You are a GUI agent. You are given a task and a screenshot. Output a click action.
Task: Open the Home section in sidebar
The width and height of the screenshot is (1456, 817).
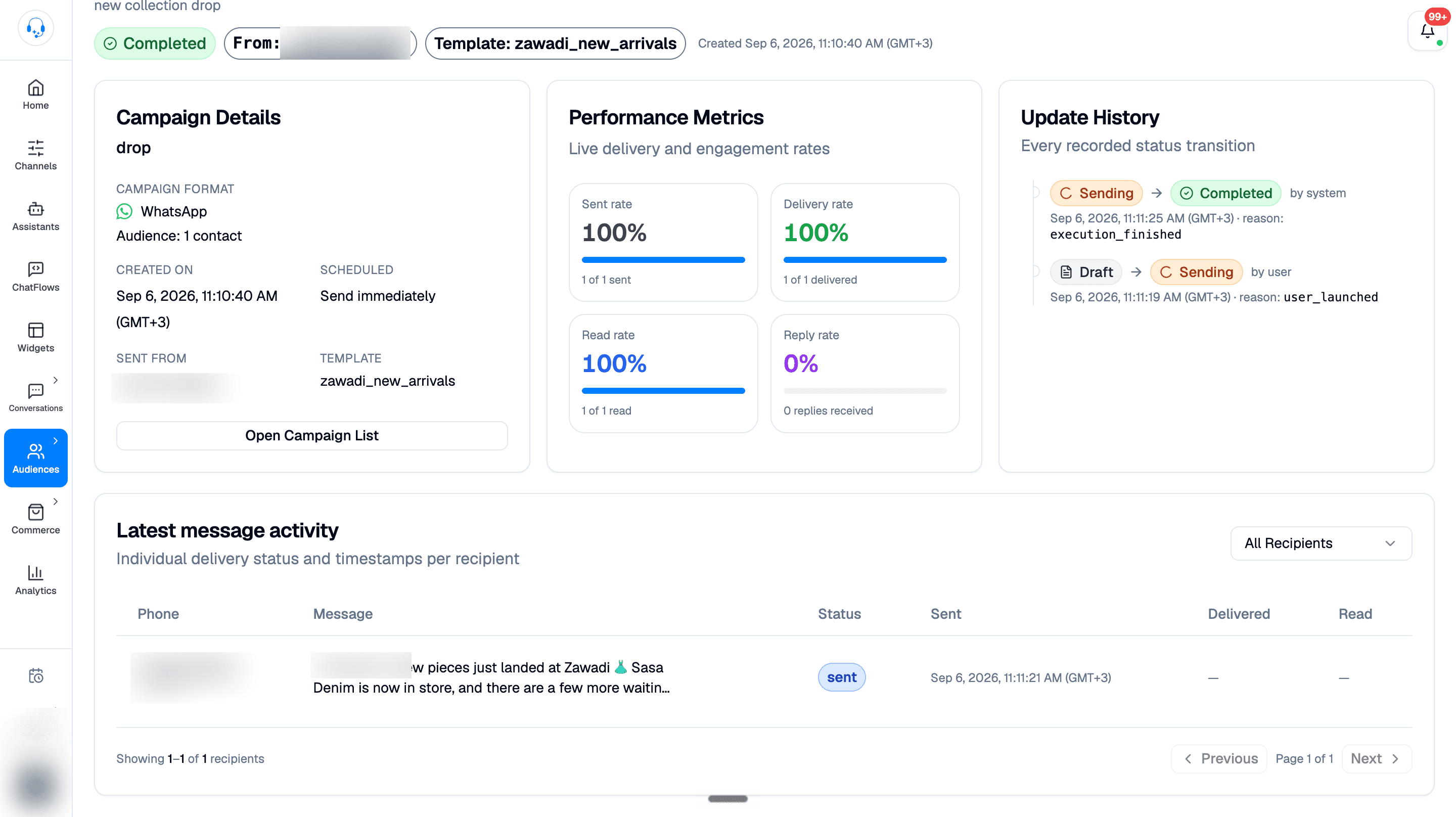tap(35, 95)
